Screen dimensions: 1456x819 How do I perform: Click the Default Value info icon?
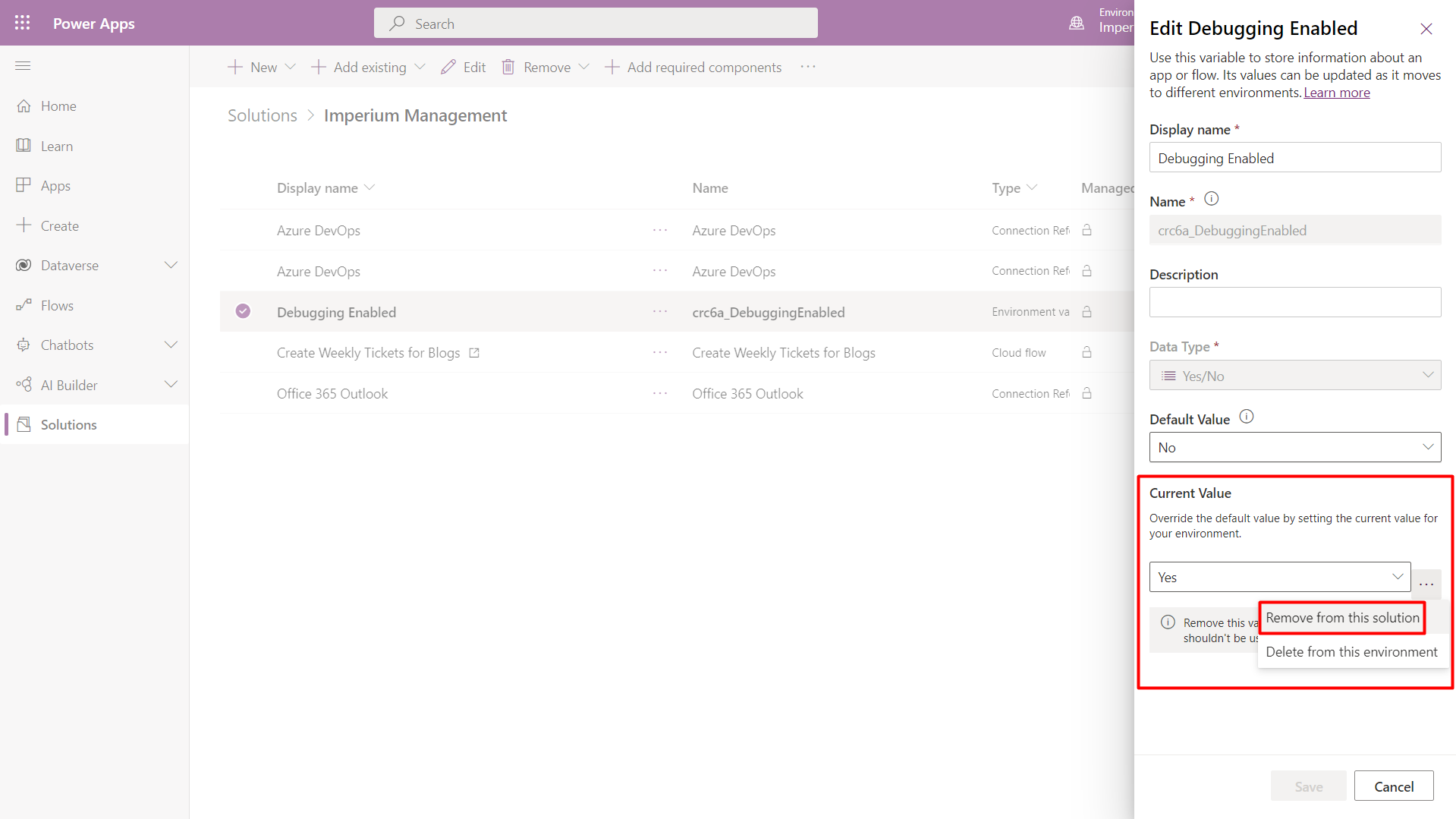point(1247,417)
